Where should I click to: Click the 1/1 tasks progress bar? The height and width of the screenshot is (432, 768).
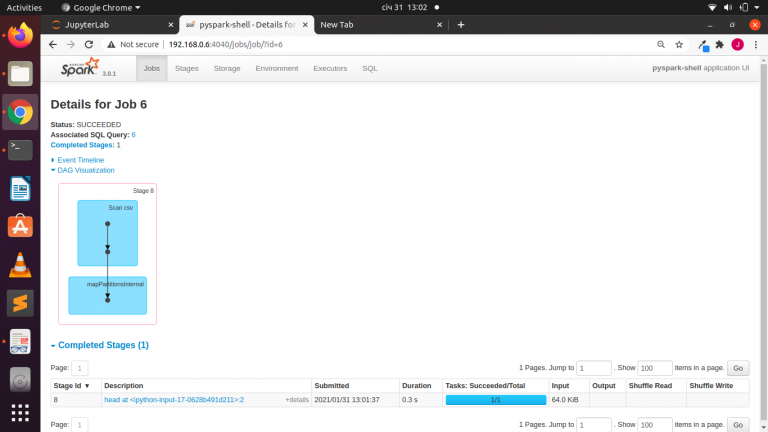click(495, 400)
